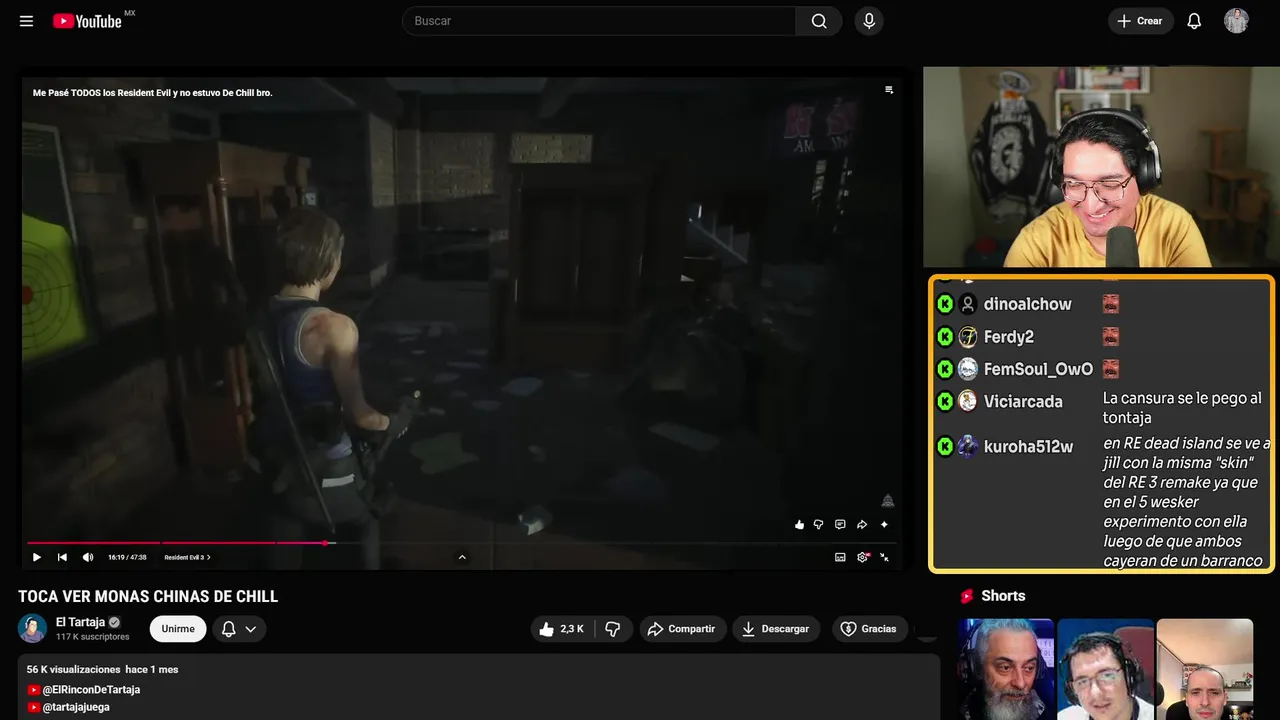
Task: Open the player settings gear
Action: click(863, 557)
